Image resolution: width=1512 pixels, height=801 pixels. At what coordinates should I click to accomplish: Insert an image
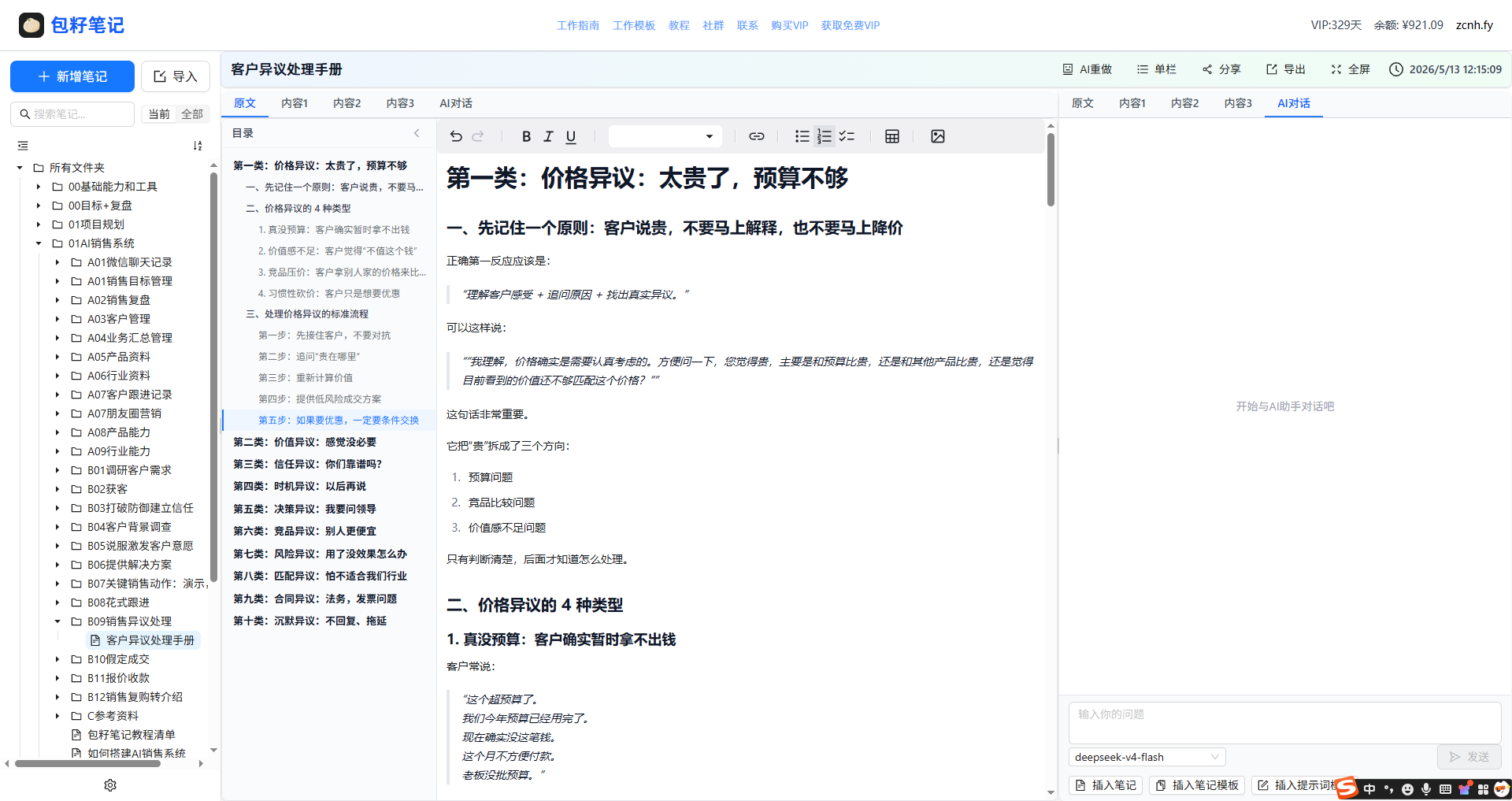pos(938,136)
